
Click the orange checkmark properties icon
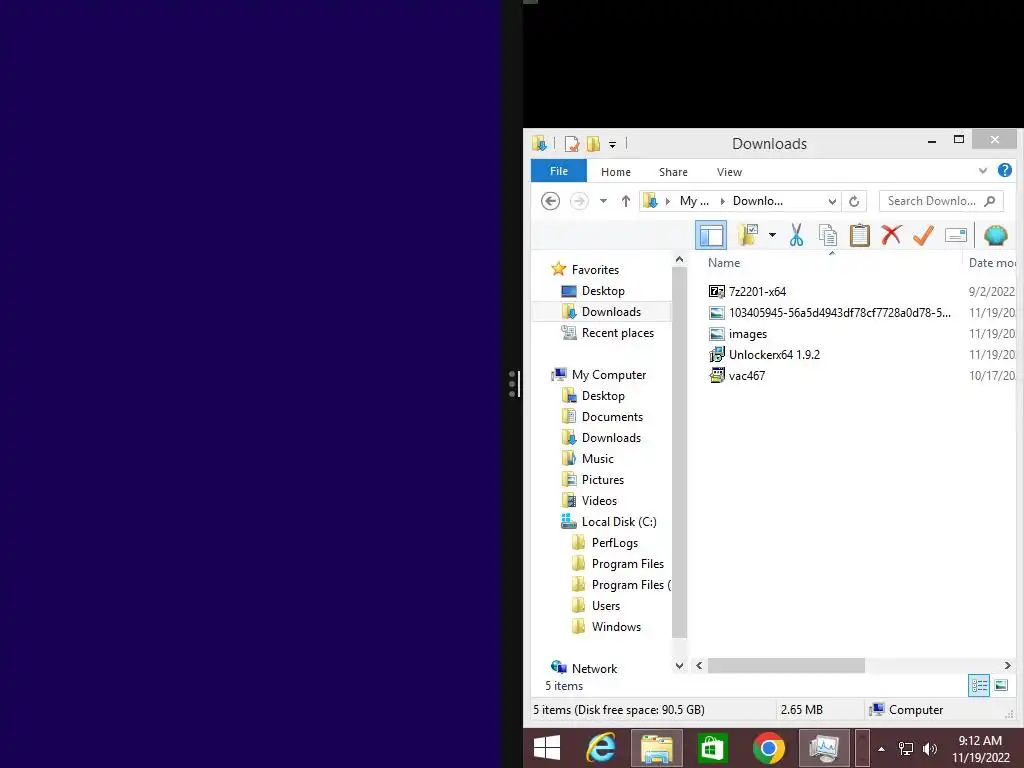pyautogui.click(x=923, y=235)
